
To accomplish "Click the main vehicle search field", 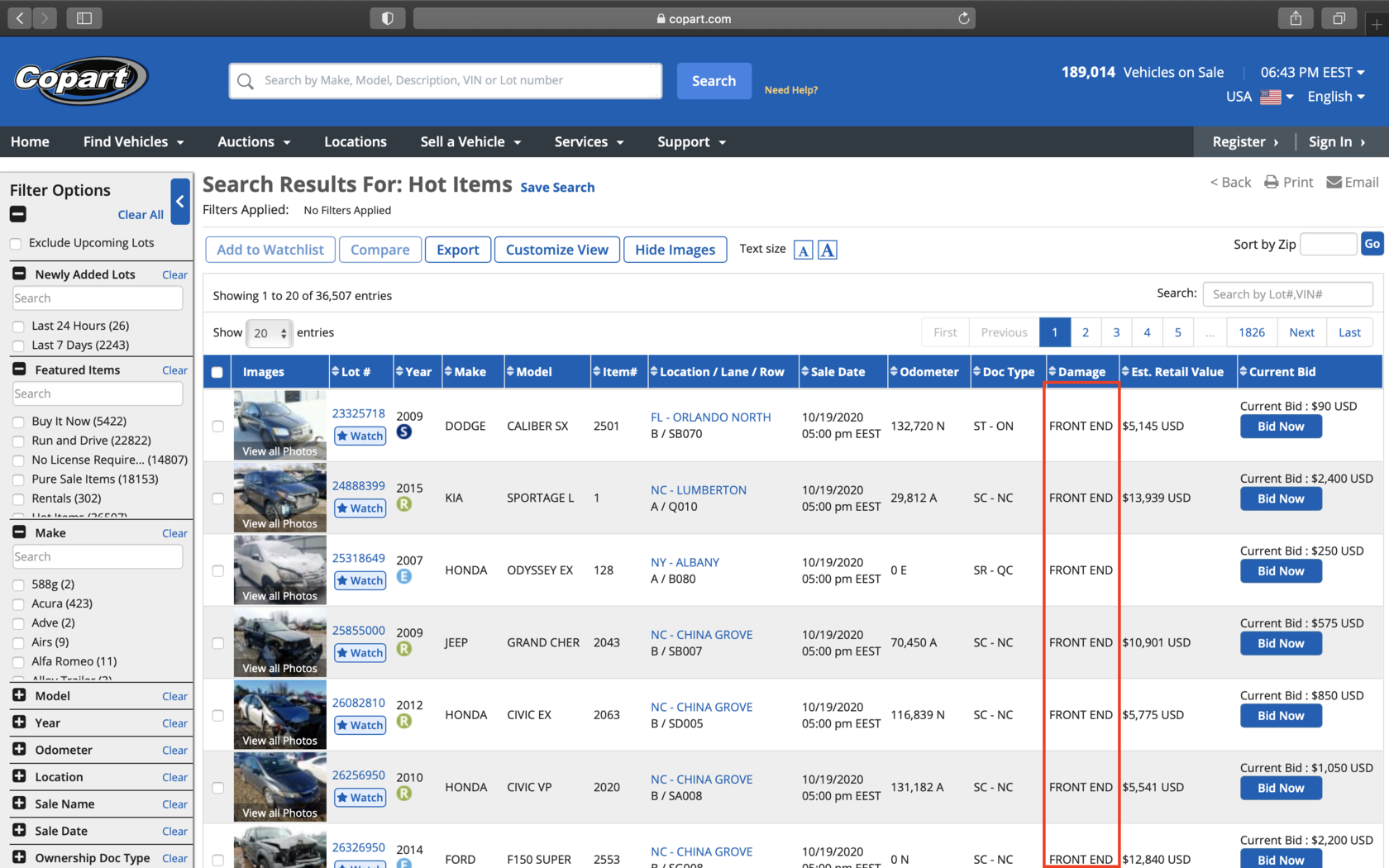I will click(x=446, y=81).
